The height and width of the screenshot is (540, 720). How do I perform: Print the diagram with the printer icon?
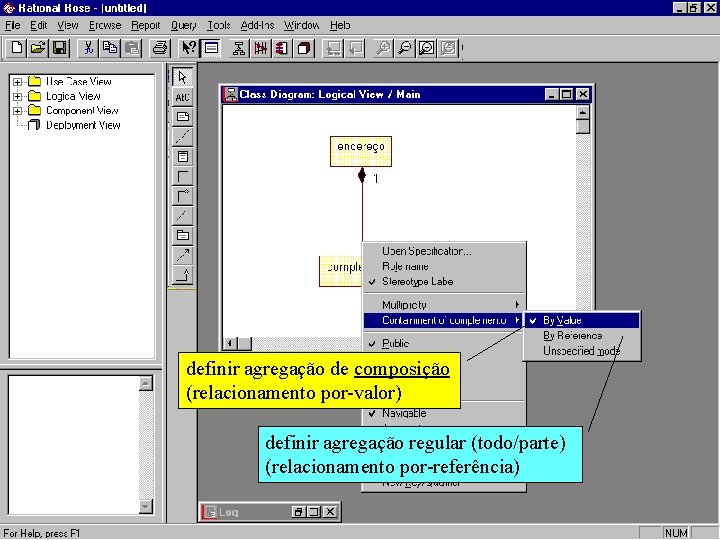[160, 48]
